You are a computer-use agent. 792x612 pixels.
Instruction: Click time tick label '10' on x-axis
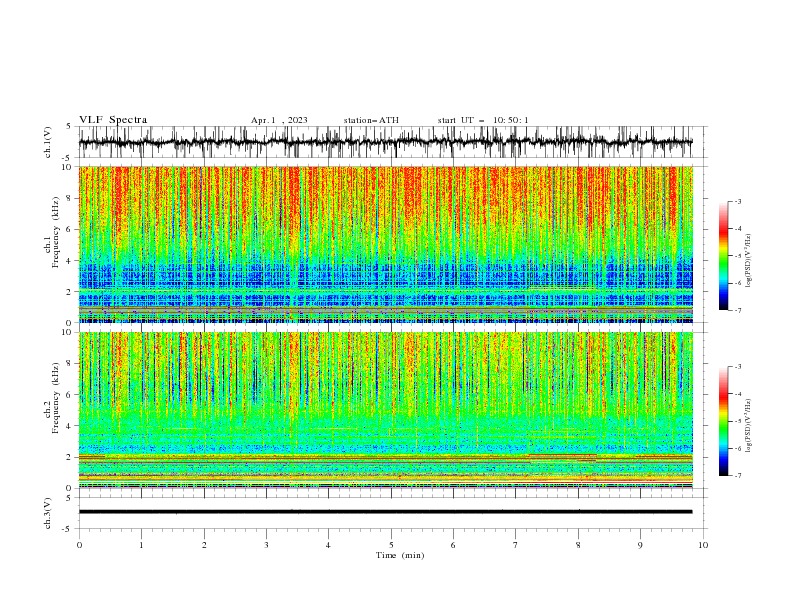[703, 545]
